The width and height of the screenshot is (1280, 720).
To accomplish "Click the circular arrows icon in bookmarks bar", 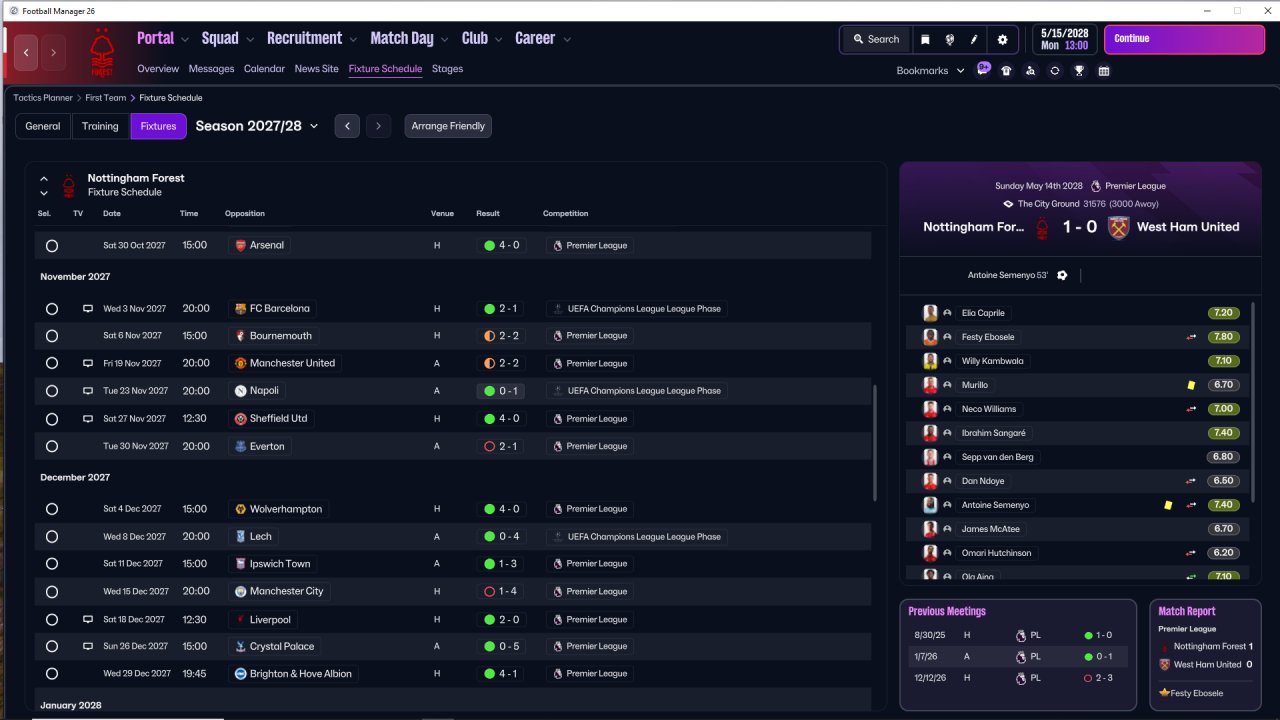I will coord(1054,71).
